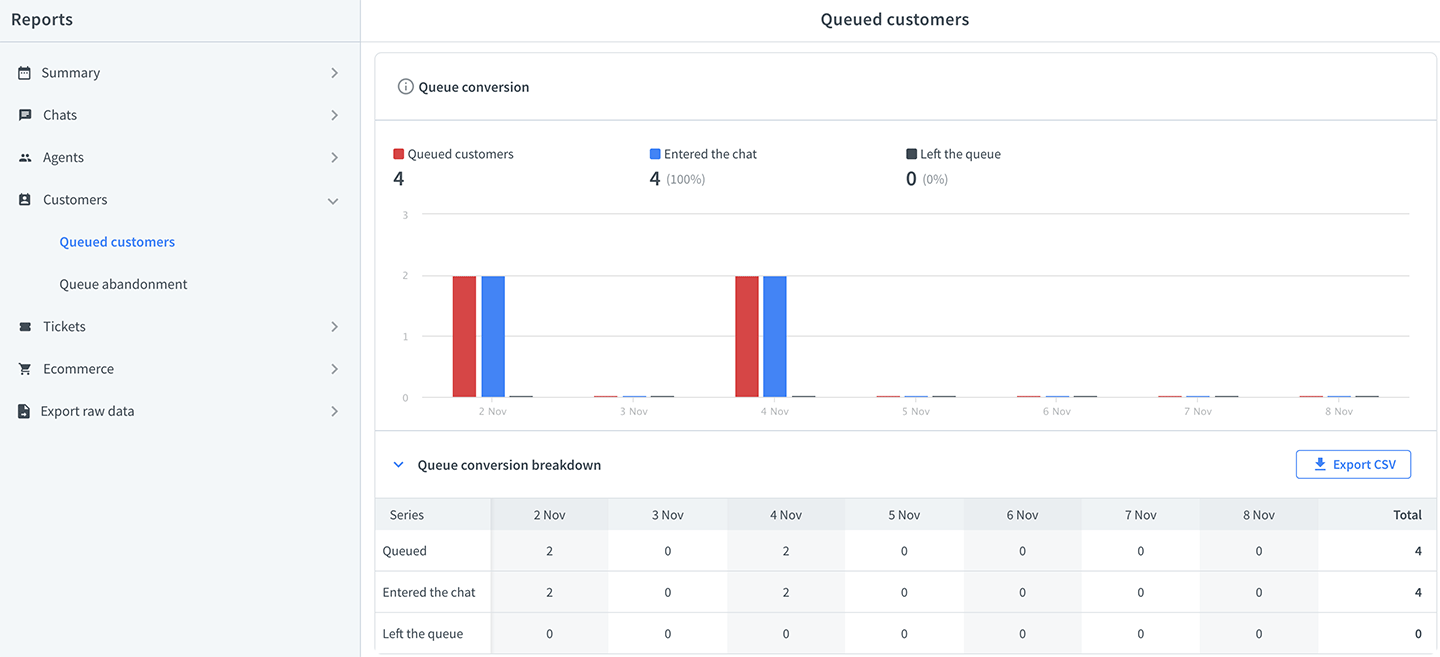This screenshot has height=657, width=1440.
Task: Open the Queued customers report
Action: click(x=117, y=242)
